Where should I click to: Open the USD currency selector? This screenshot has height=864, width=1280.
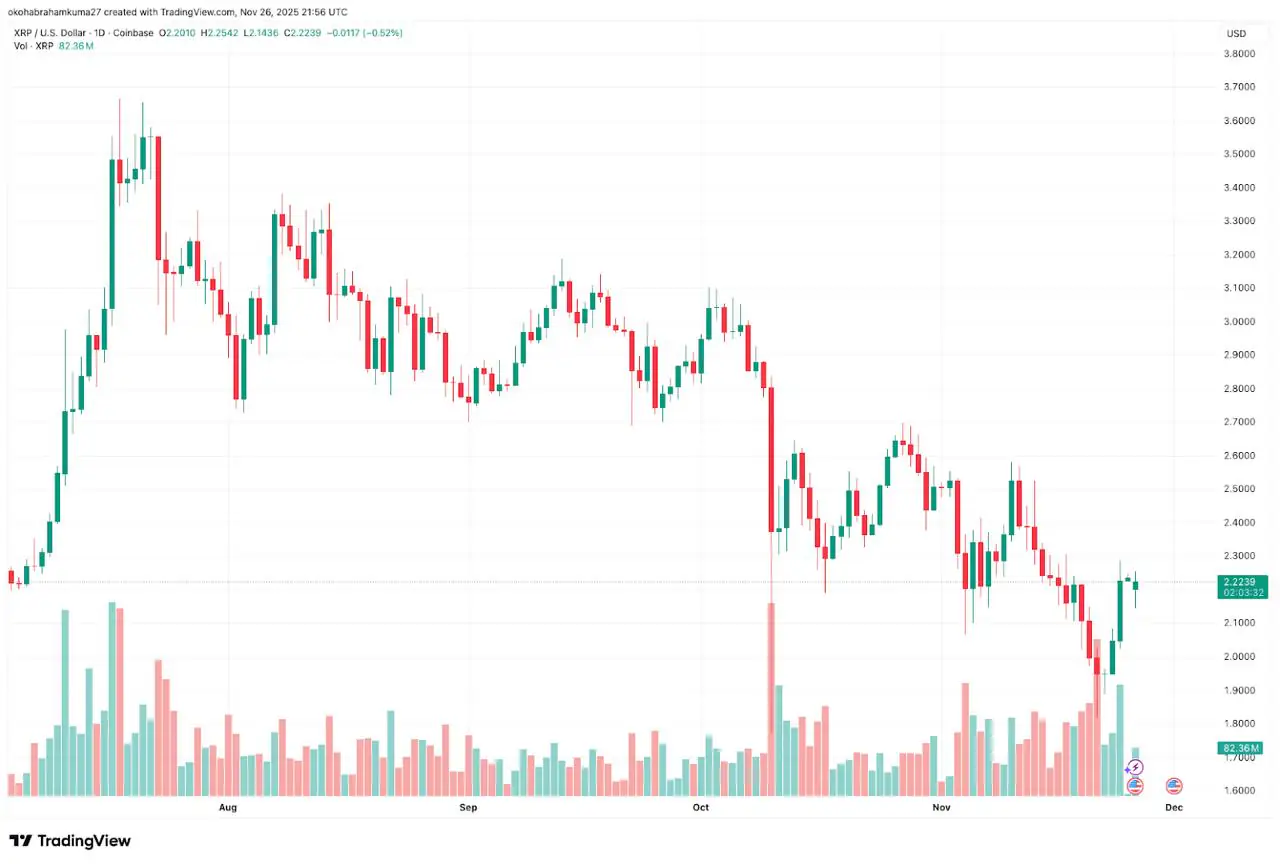[x=1236, y=34]
